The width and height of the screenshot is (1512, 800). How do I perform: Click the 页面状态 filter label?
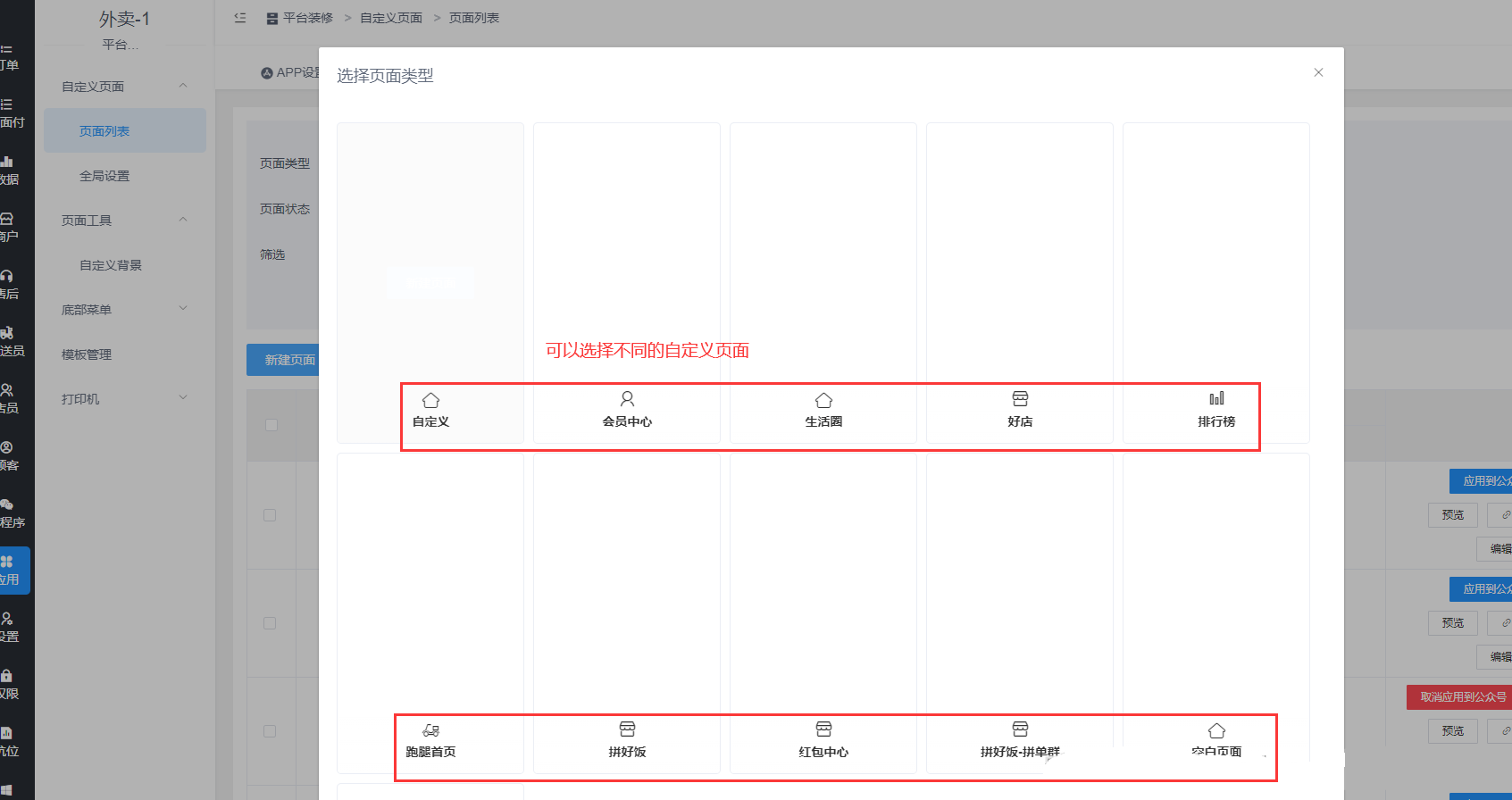tap(285, 209)
